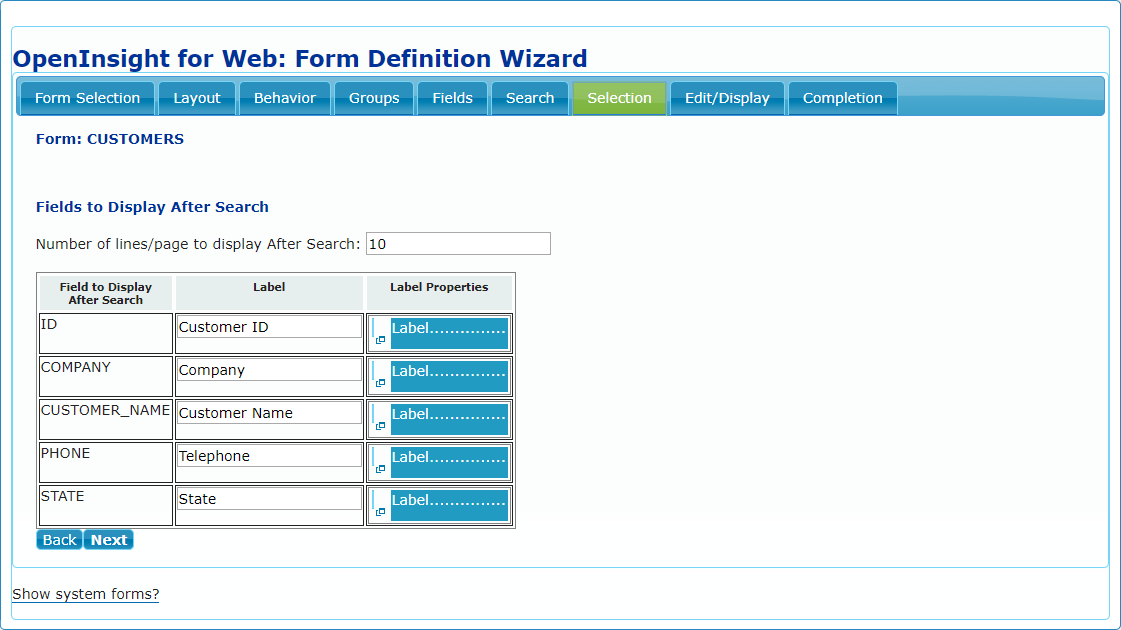
Task: Expand Label properties bar for Company
Action: point(449,376)
